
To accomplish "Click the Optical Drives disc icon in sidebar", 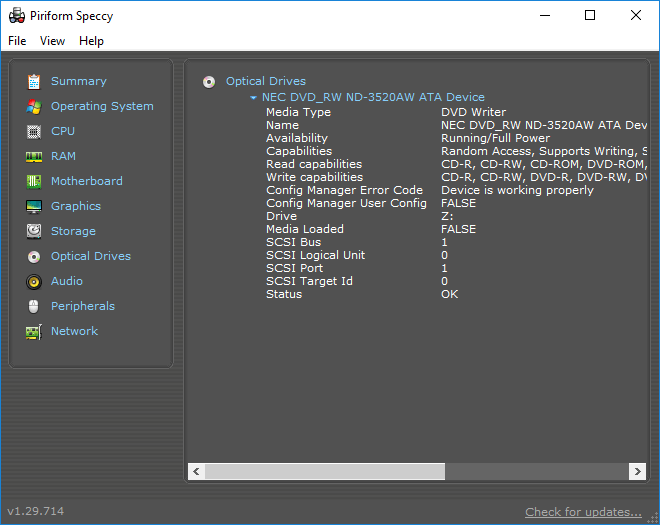I will (x=34, y=256).
